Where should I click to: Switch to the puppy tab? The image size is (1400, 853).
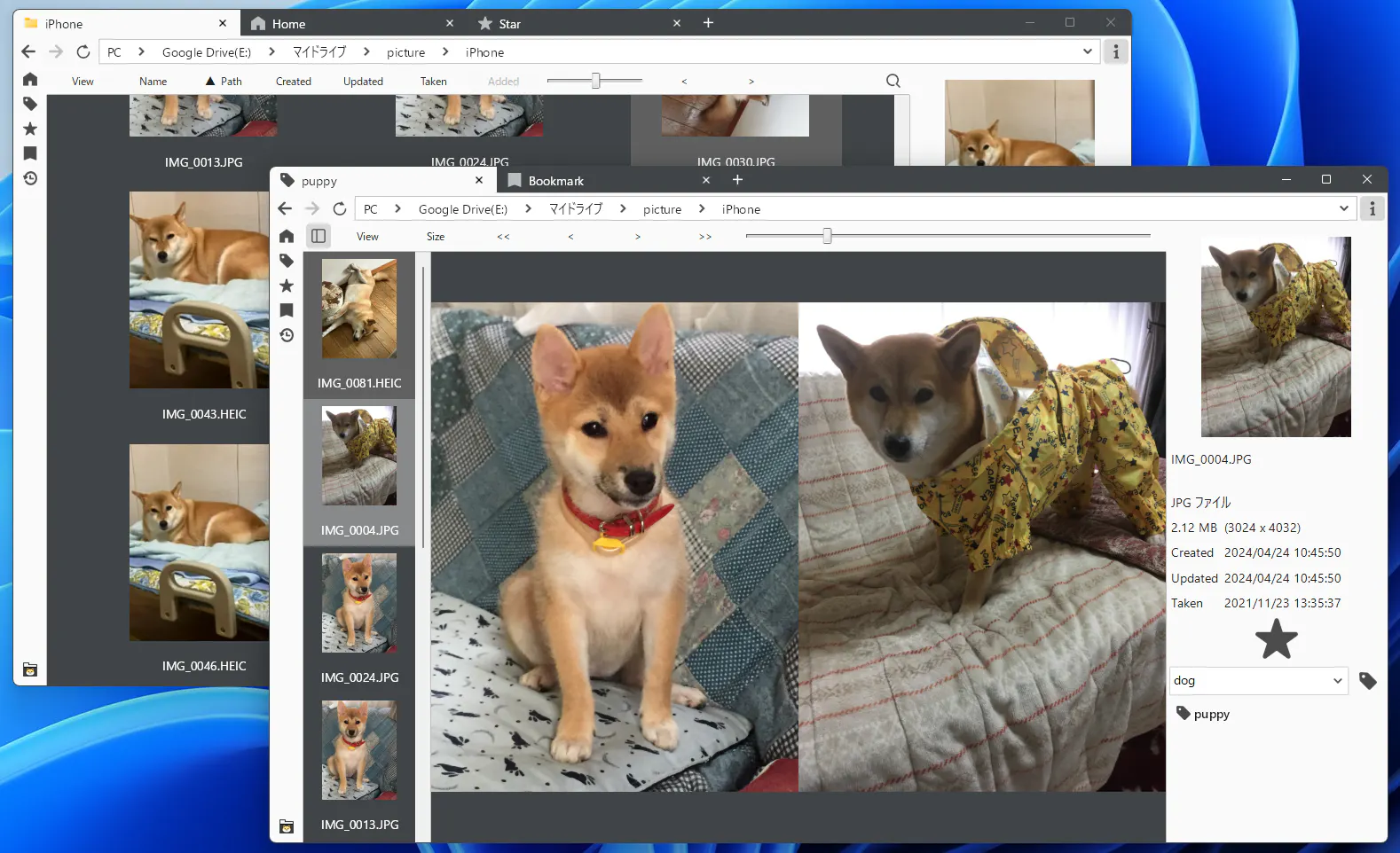(381, 181)
